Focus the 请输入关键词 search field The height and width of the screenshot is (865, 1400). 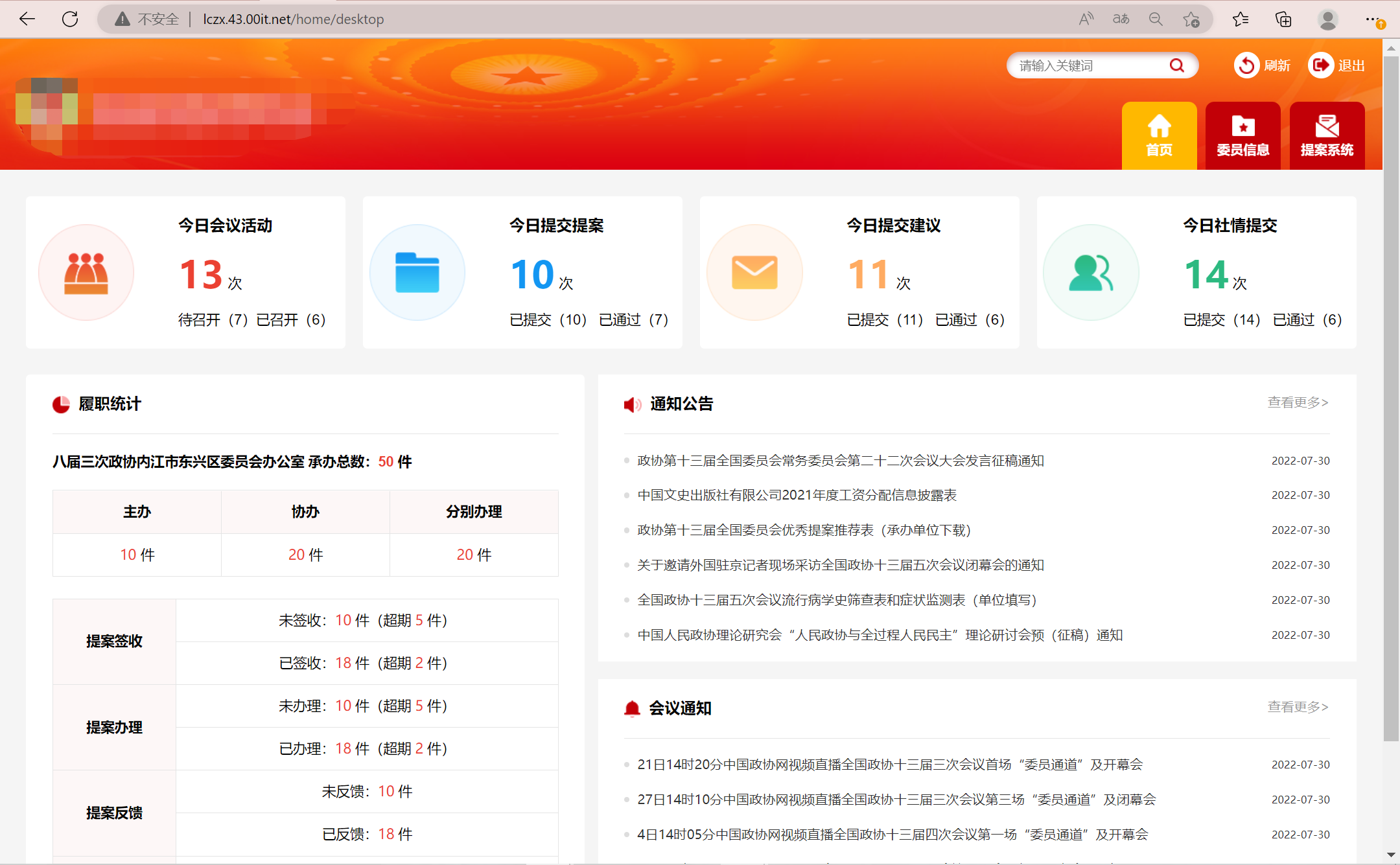tap(1089, 65)
